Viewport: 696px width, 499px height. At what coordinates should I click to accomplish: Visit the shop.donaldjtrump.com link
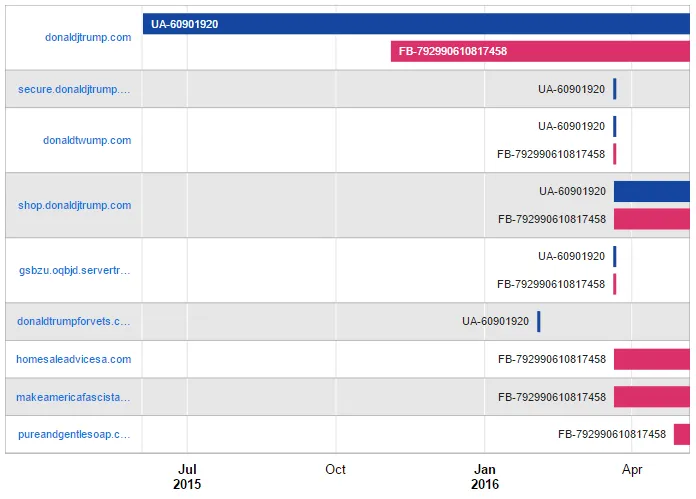pyautogui.click(x=74, y=205)
